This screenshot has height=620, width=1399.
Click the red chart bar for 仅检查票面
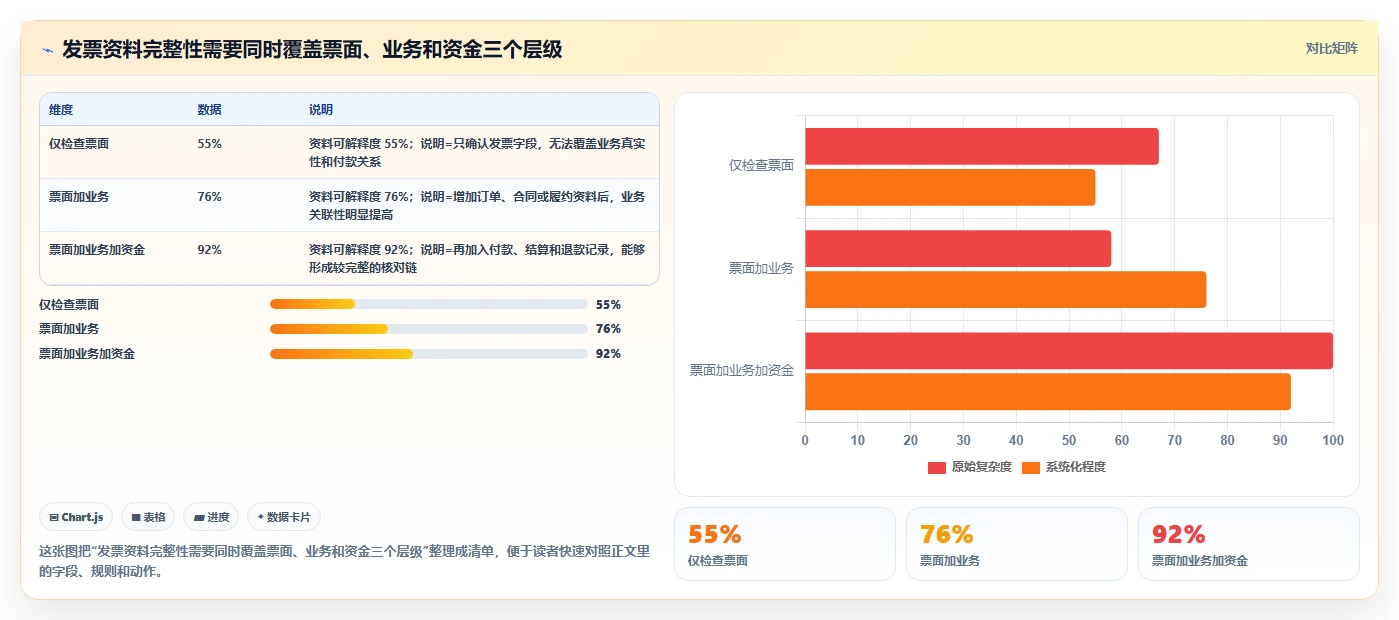[982, 146]
